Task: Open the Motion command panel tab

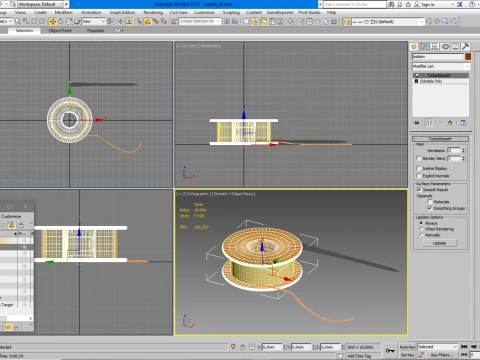Action: pyautogui.click(x=445, y=47)
